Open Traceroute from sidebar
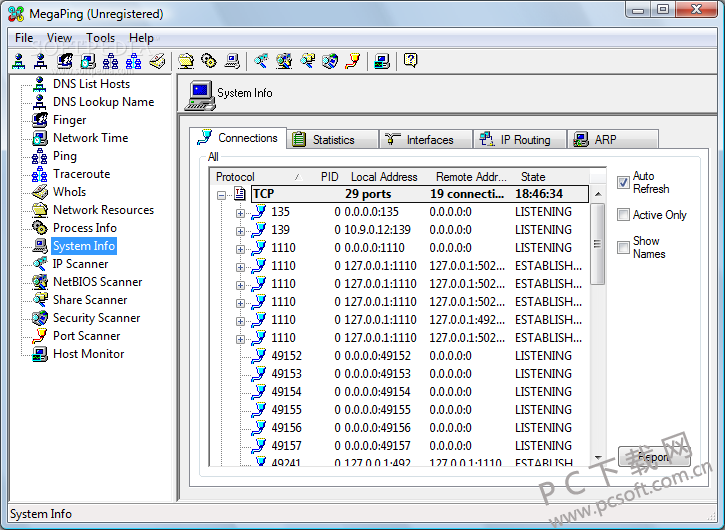The height and width of the screenshot is (530, 725). (x=81, y=174)
